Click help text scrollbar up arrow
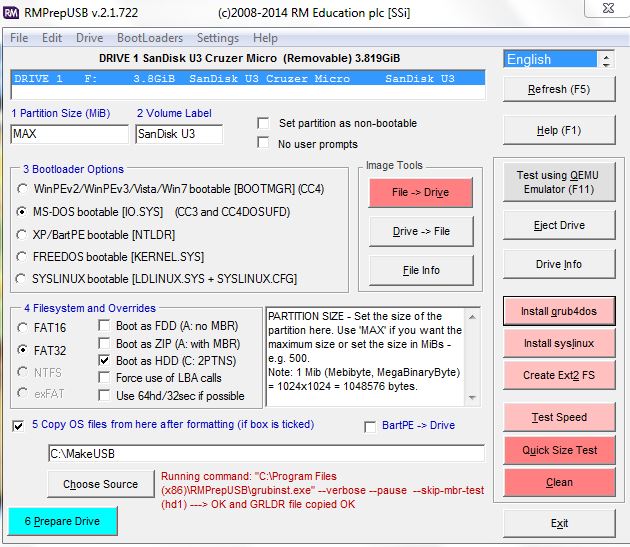The width and height of the screenshot is (630, 547). pos(472,317)
